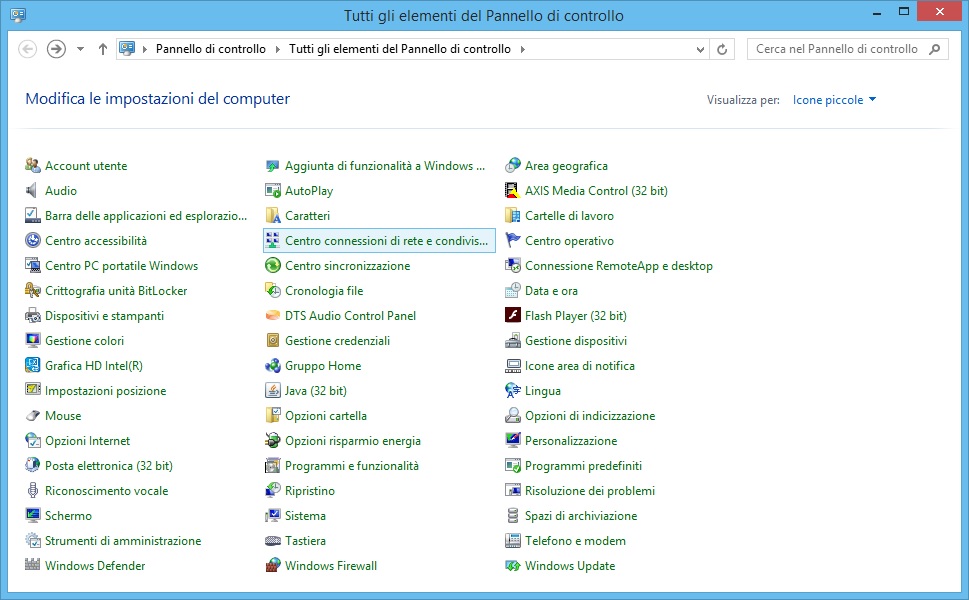This screenshot has height=600, width=969.
Task: Go back with the Back arrow
Action: [27, 49]
